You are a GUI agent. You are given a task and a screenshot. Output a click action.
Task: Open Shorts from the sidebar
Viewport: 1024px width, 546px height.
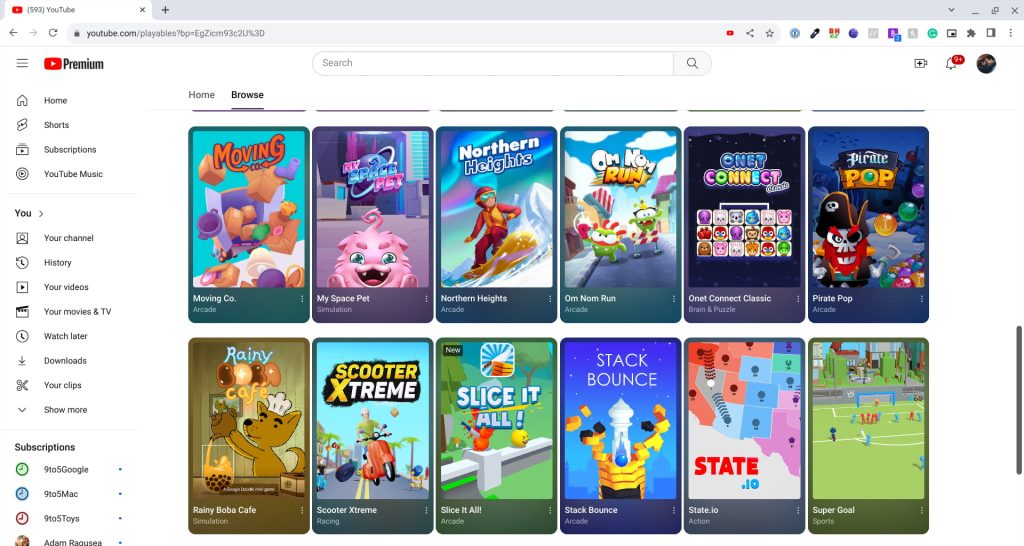(x=56, y=125)
